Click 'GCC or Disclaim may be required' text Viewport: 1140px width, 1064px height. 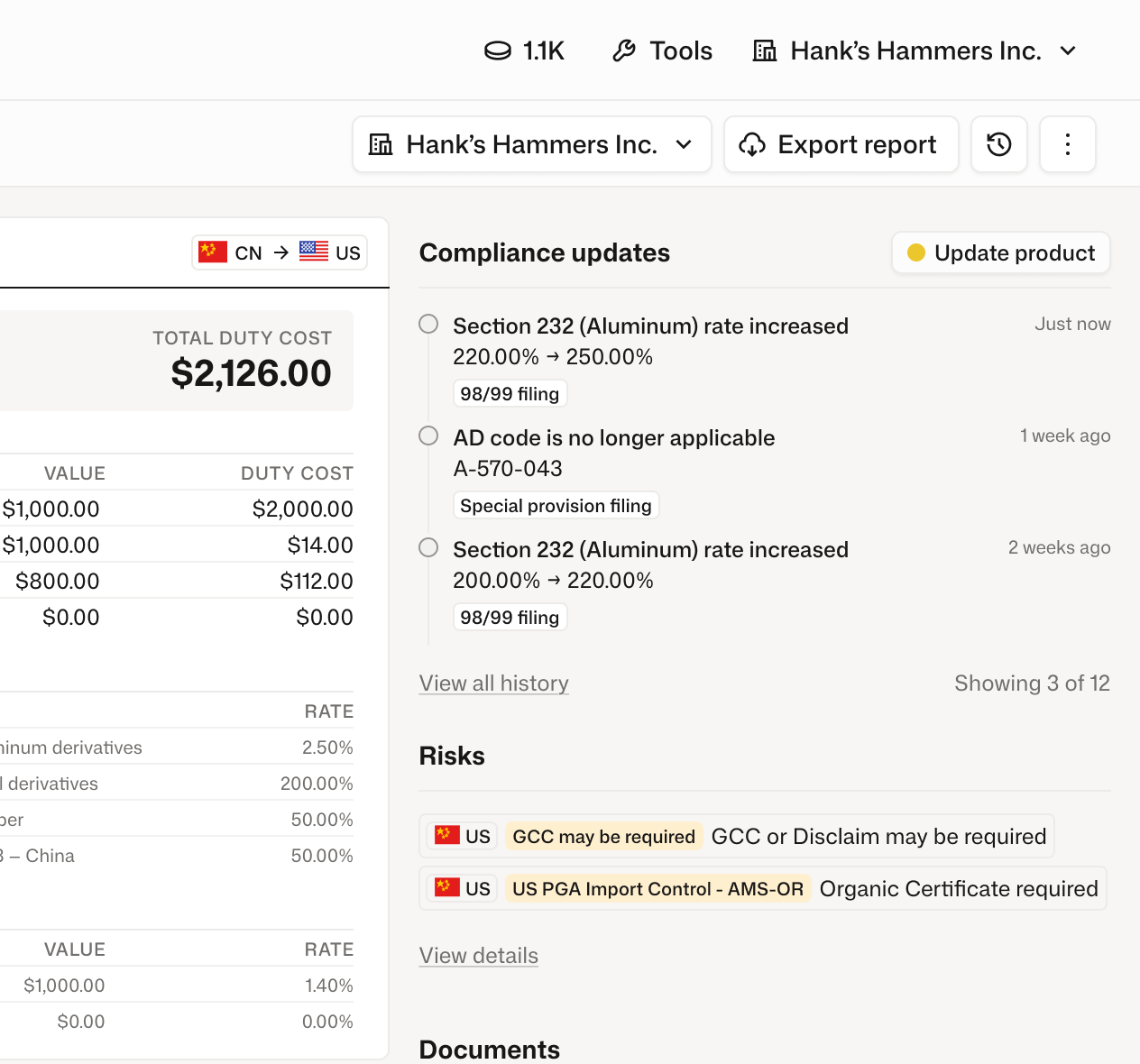[x=878, y=837]
